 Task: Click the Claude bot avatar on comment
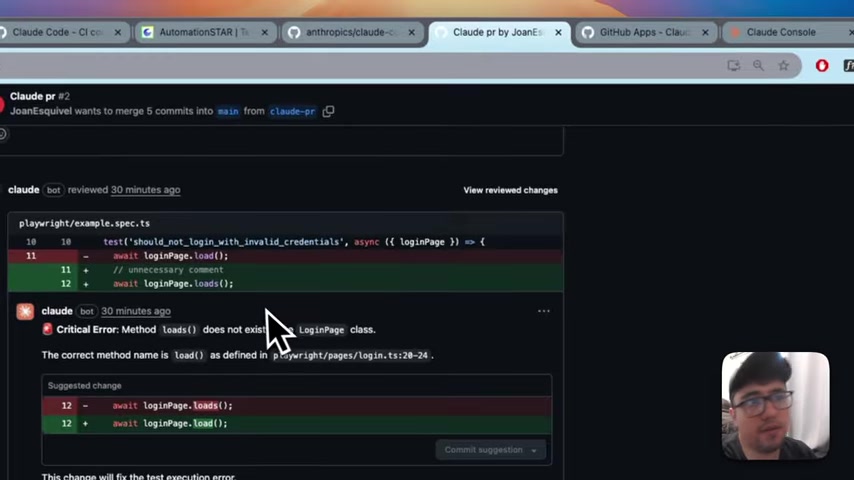click(25, 312)
